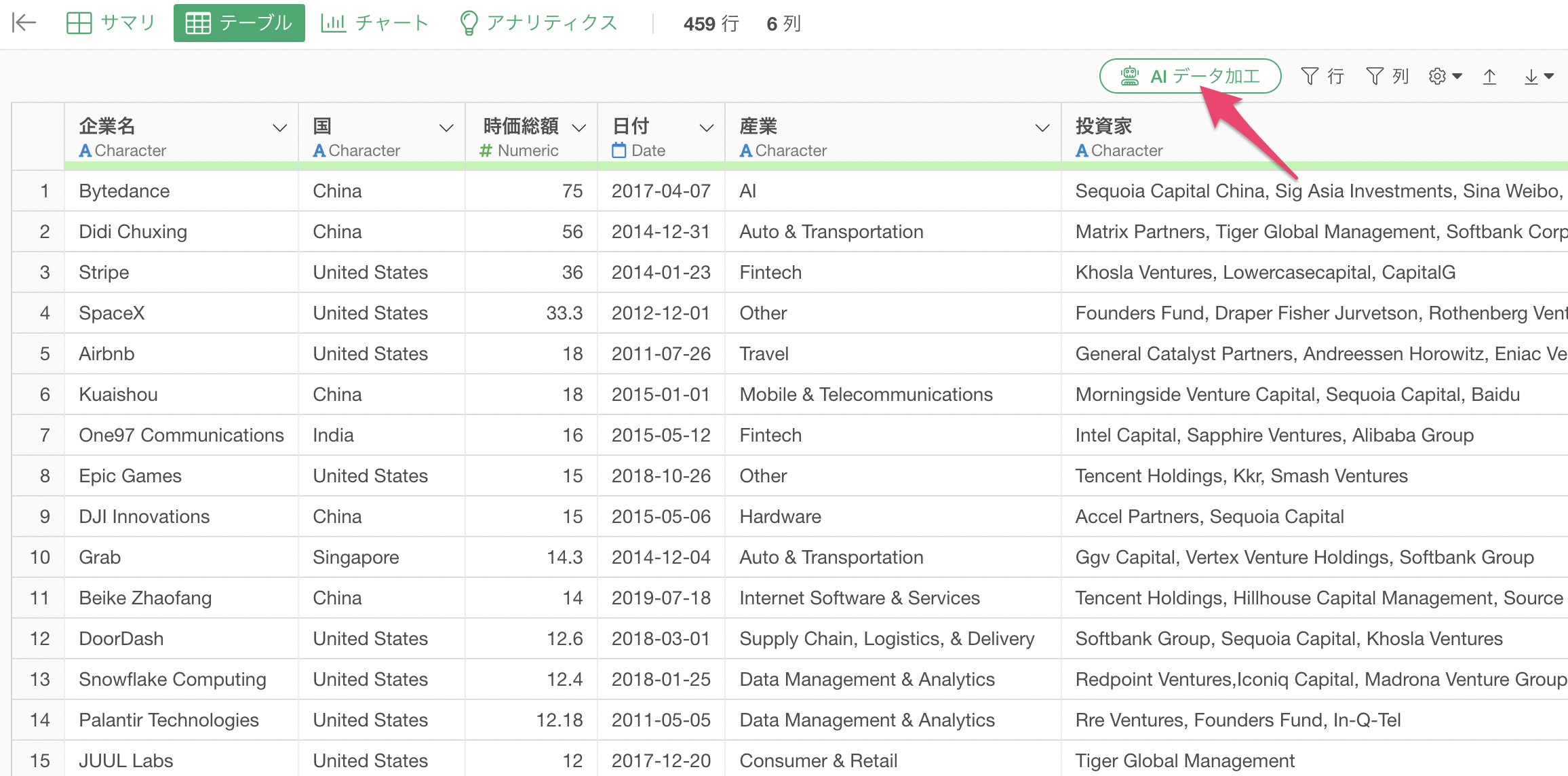The width and height of the screenshot is (1568, 776).
Task: Click the date 2017-04-07
Action: pyautogui.click(x=661, y=191)
